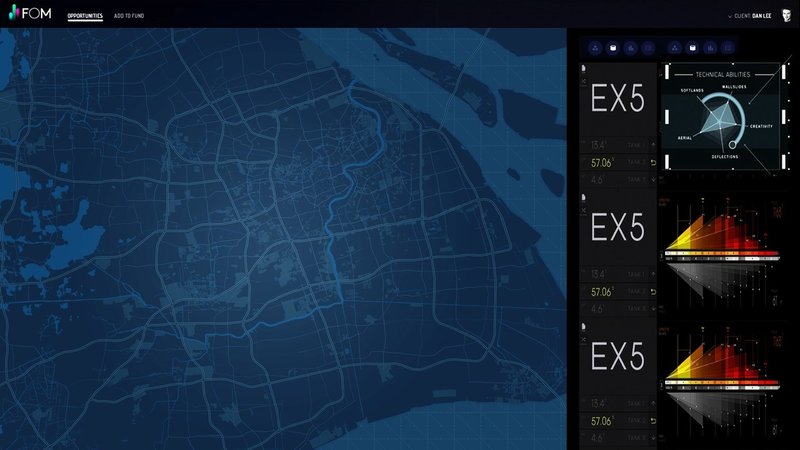800x450 pixels.
Task: Click down chevron on top card's 4.6 row
Action: (653, 180)
